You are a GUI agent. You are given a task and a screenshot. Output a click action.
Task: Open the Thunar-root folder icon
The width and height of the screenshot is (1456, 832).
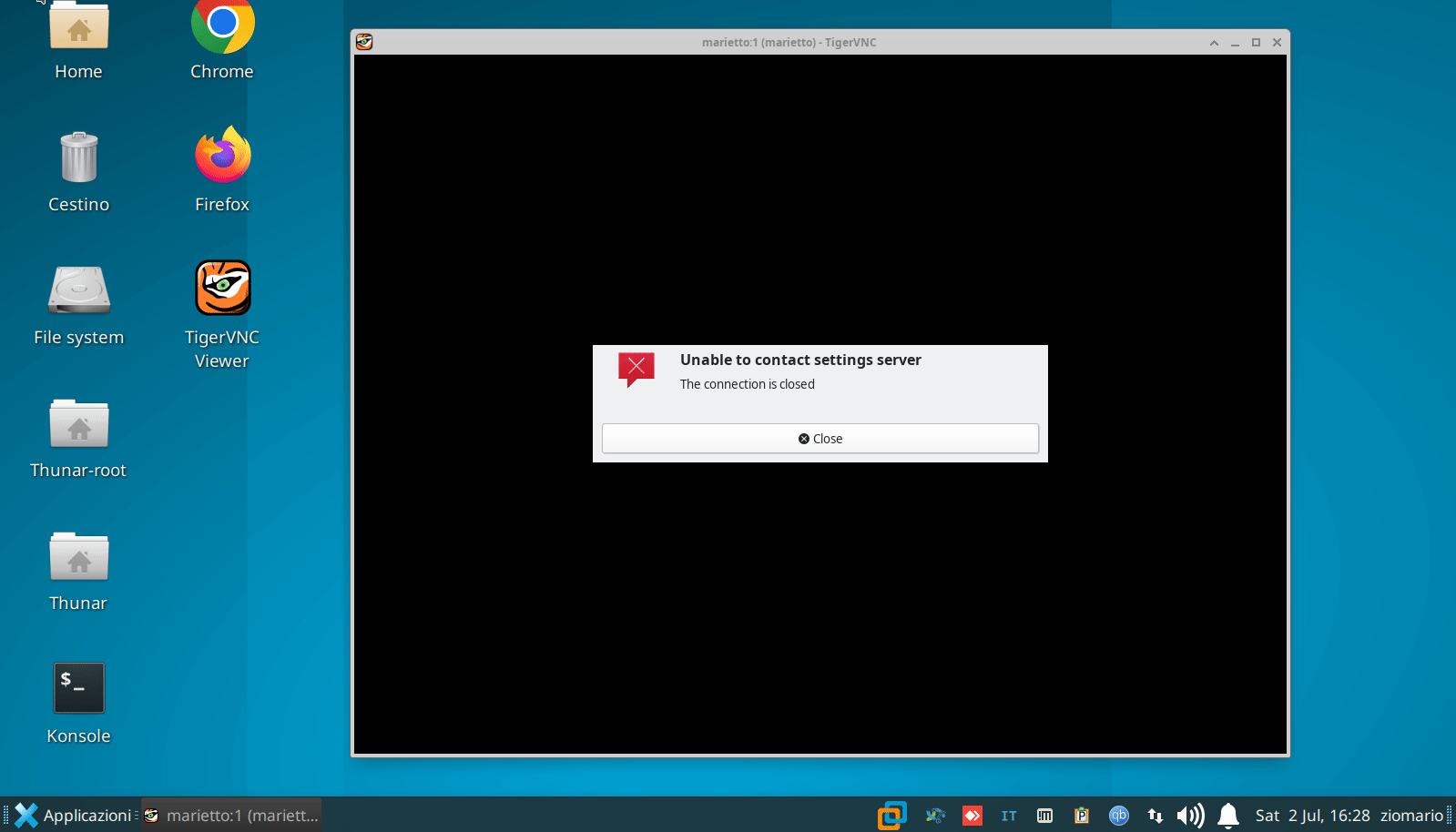pos(78,423)
